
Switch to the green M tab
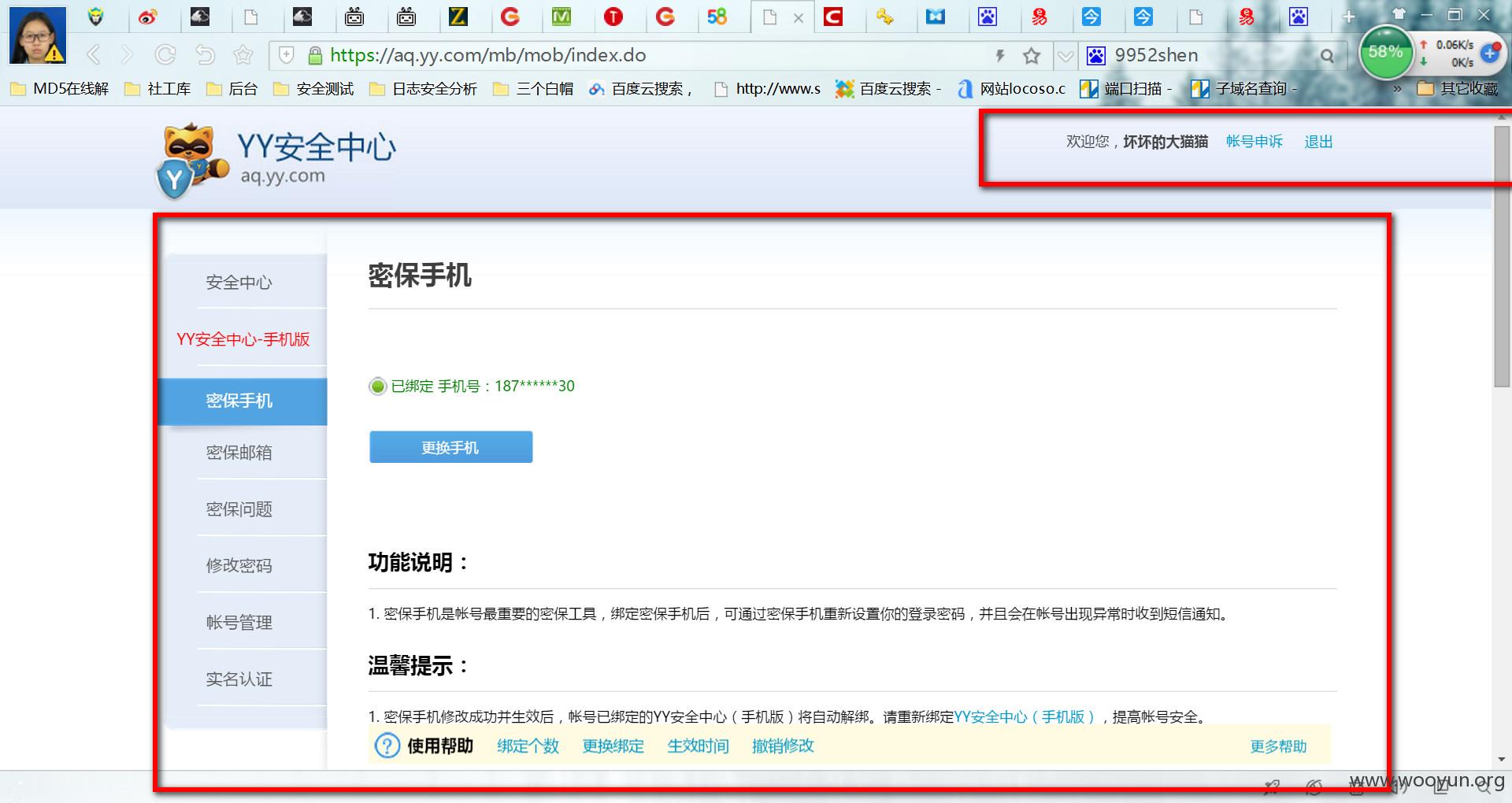point(561,17)
